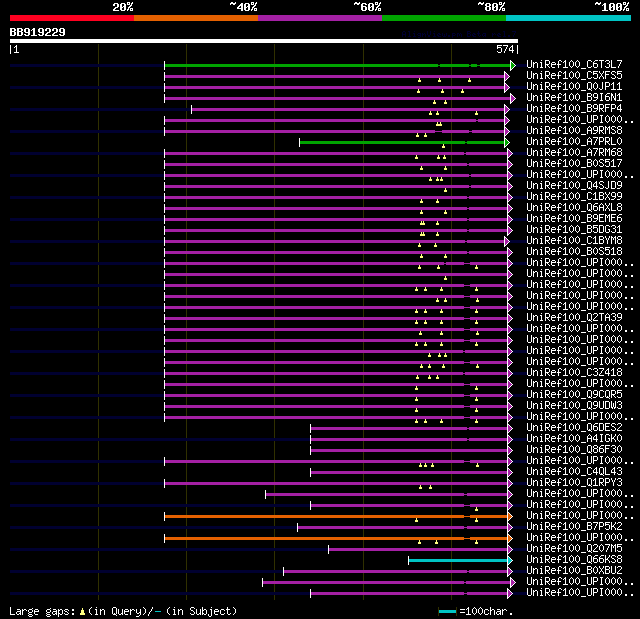The image size is (640, 619).
Task: Open the UniRef100_B9I6N1 hit label
Action: (x=574, y=98)
